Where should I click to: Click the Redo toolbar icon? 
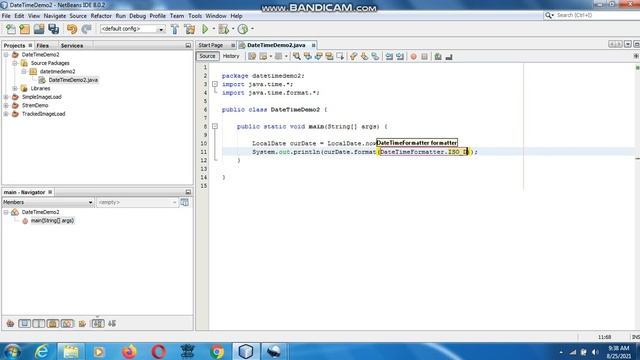pos(86,29)
